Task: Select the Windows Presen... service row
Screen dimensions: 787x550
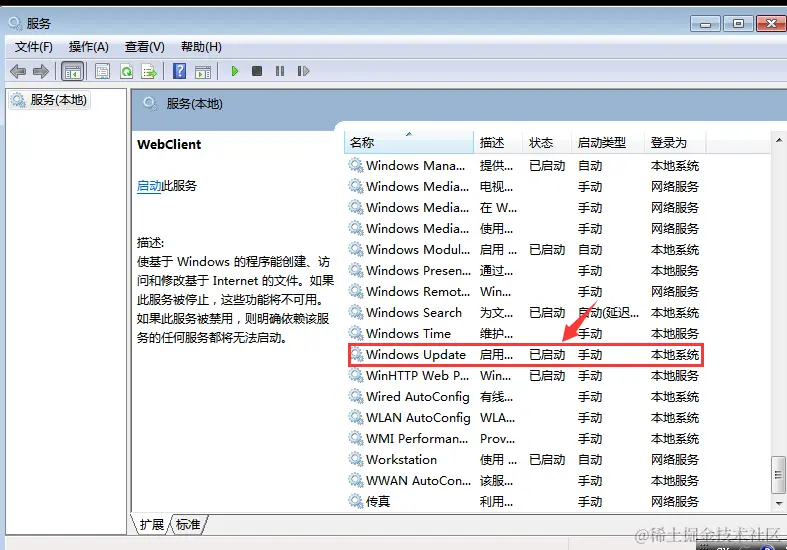Action: point(526,270)
